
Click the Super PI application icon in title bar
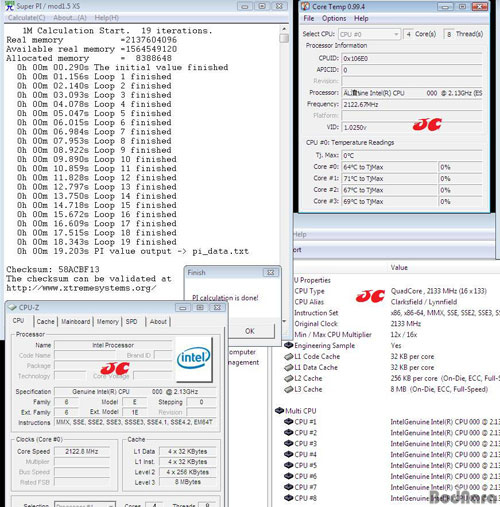click(x=10, y=6)
